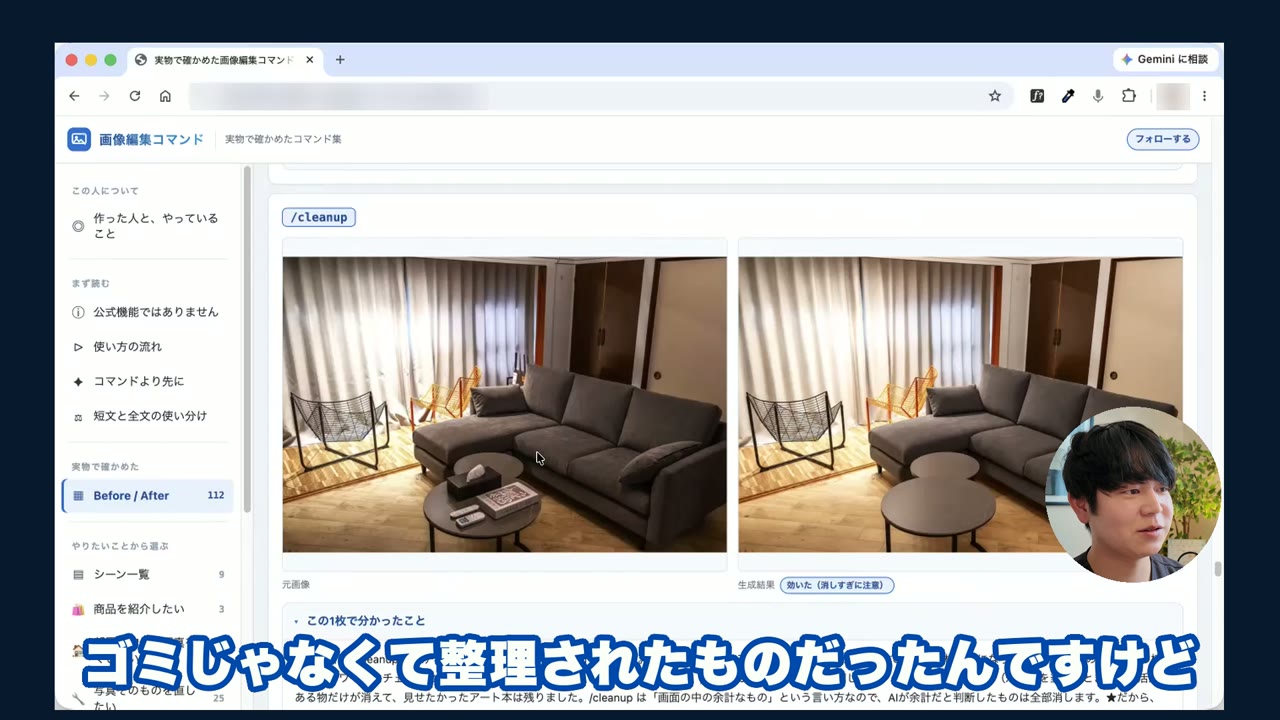Bookmark this page with the star icon
The height and width of the screenshot is (720, 1280).
coord(994,96)
